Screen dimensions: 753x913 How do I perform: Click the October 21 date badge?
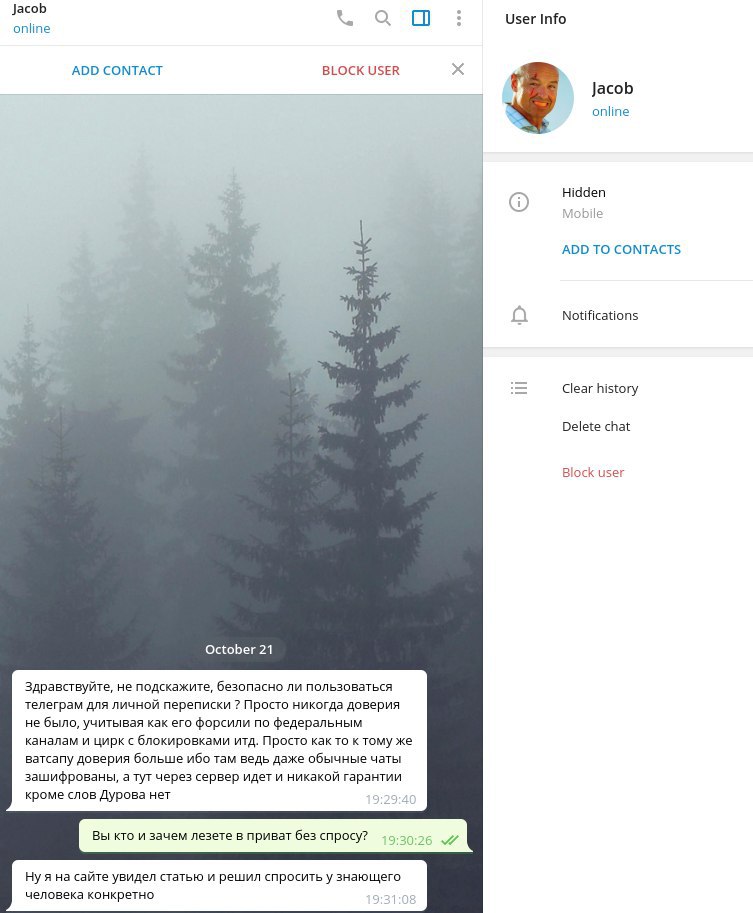[x=239, y=649]
